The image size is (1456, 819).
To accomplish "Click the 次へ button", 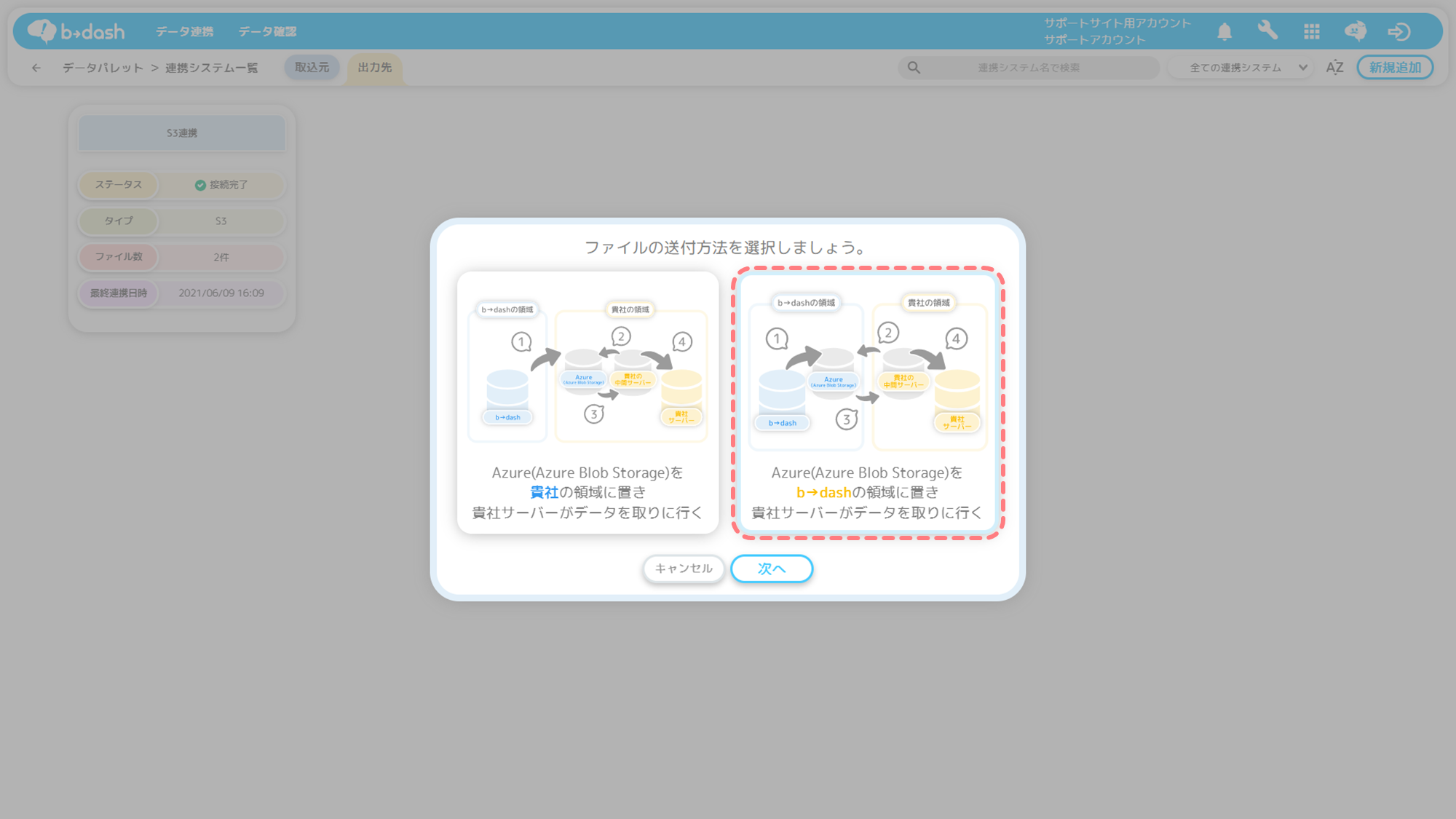I will pyautogui.click(x=772, y=569).
